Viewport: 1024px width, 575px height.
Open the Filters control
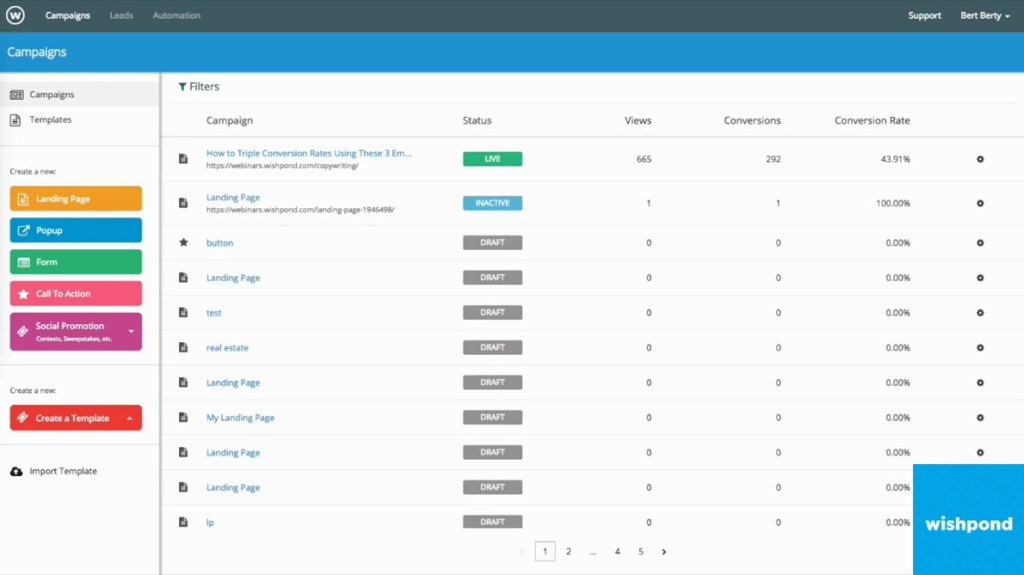click(x=199, y=86)
